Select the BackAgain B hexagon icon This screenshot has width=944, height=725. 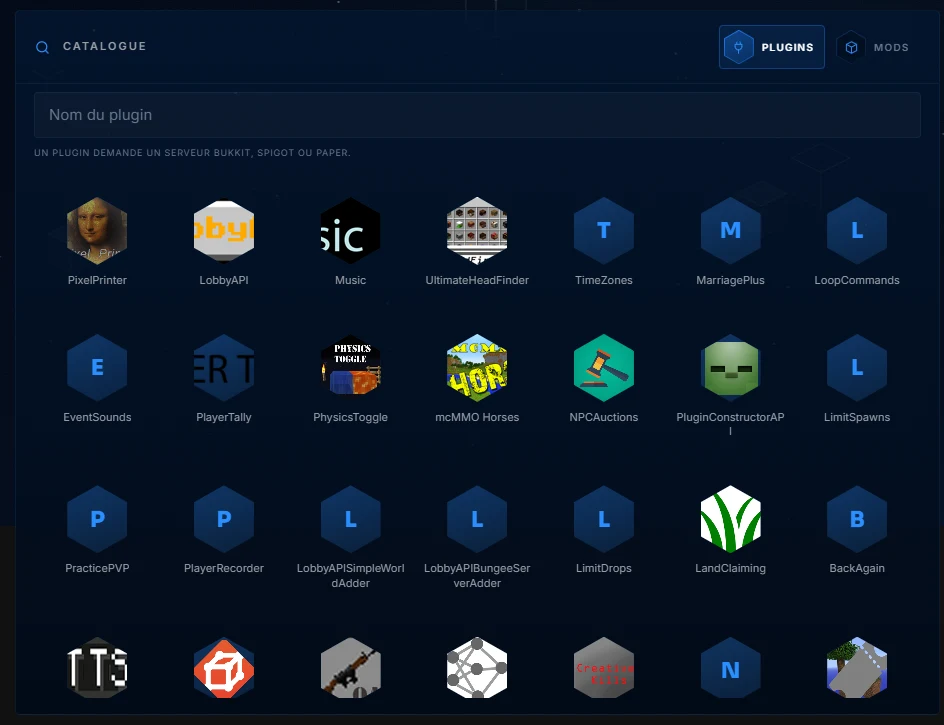[x=857, y=519]
